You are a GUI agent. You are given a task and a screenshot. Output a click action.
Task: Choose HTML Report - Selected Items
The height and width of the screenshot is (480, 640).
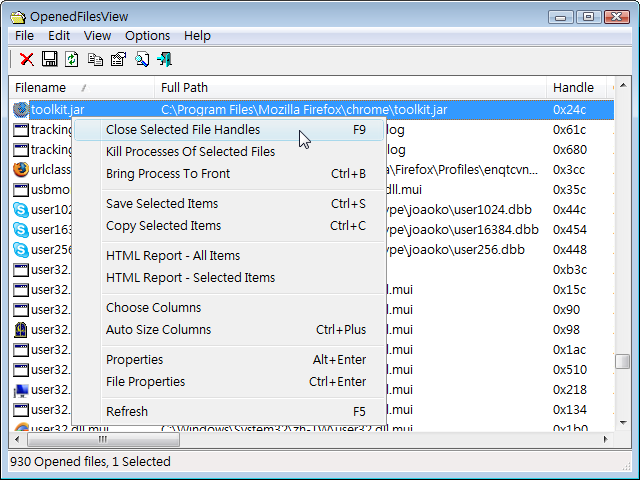[229, 278]
